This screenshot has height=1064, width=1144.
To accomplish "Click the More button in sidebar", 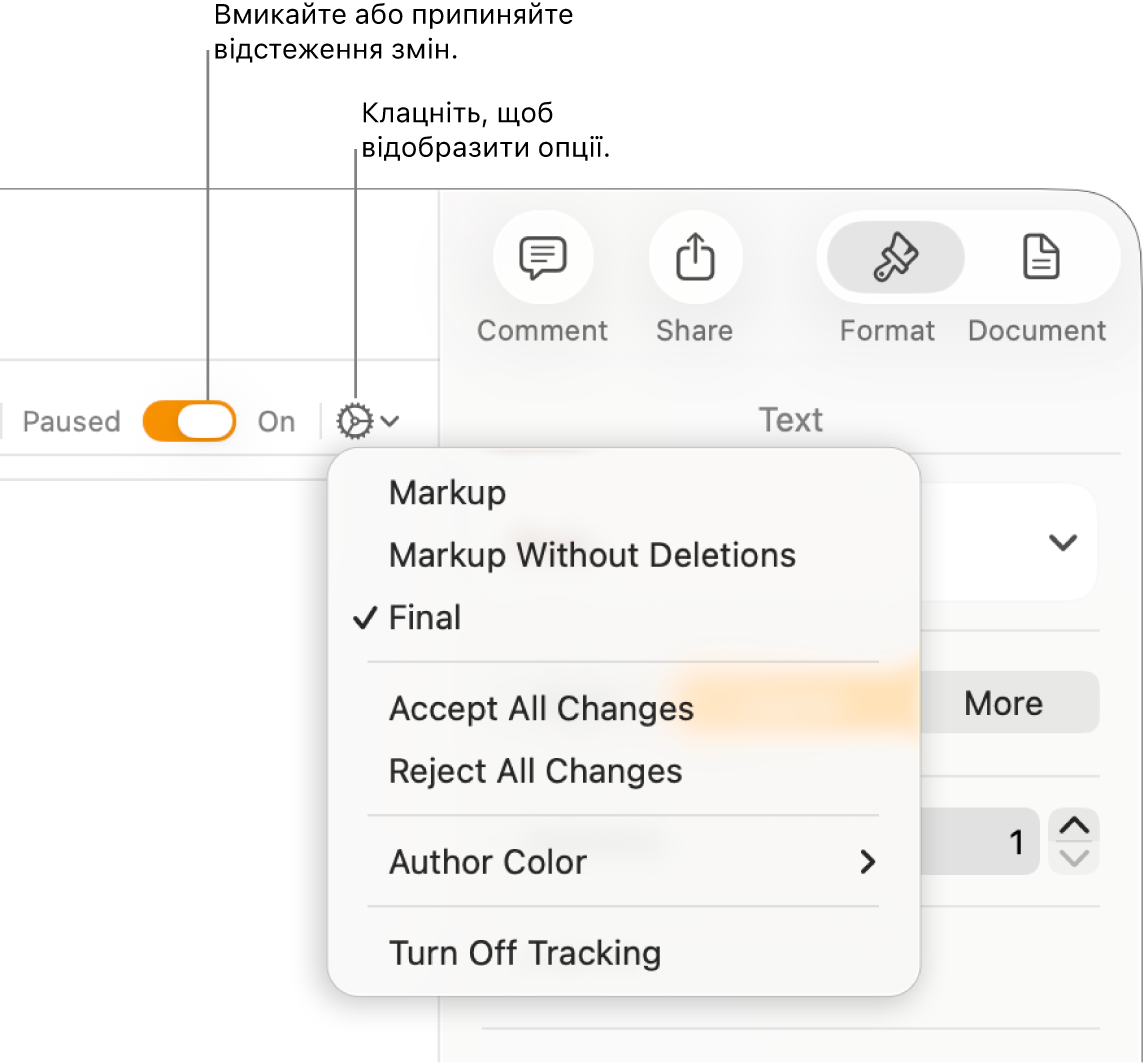I will tap(1004, 703).
